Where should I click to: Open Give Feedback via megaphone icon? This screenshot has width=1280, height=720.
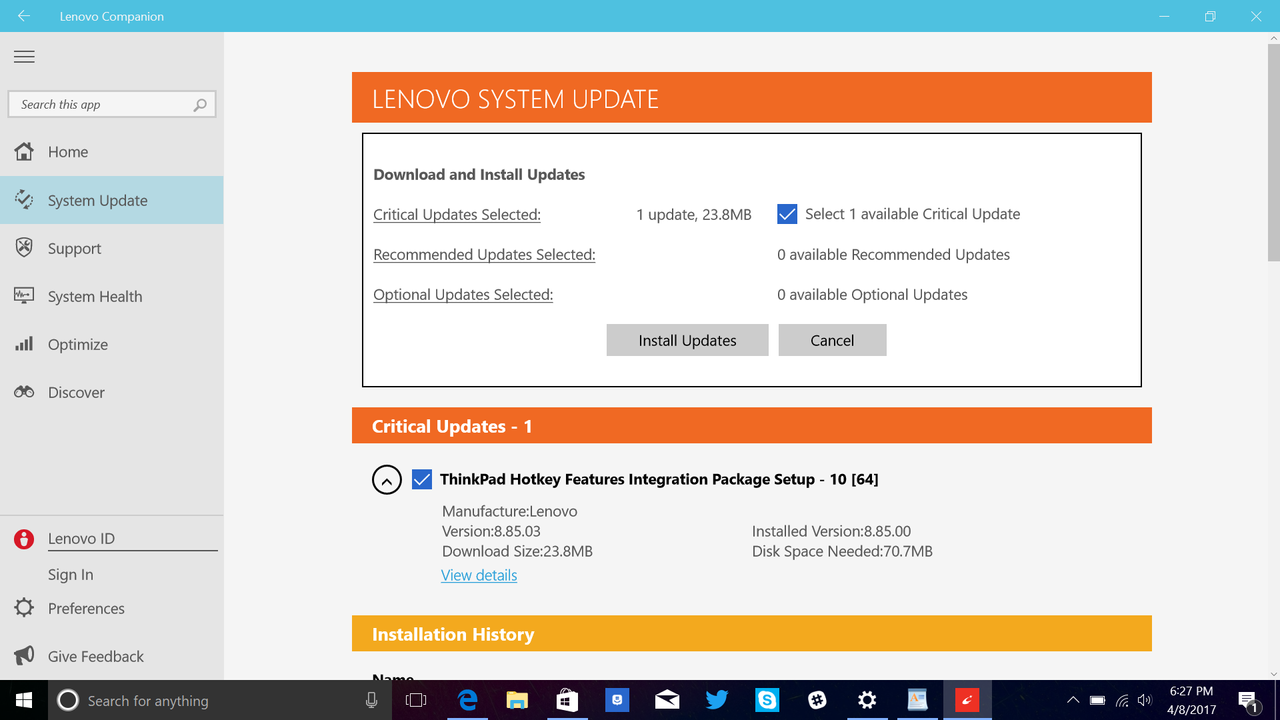(24, 656)
